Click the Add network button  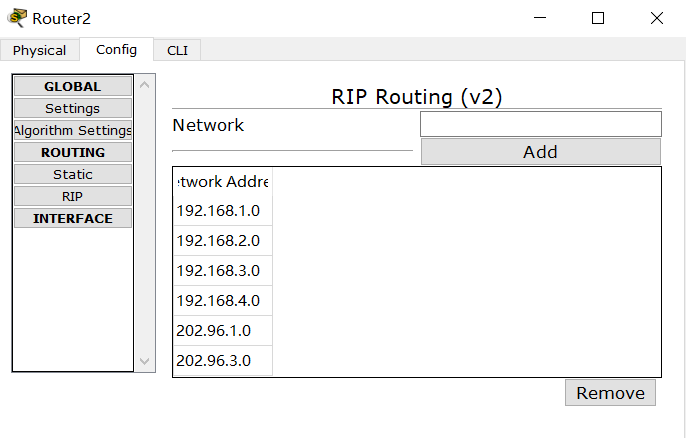point(541,152)
